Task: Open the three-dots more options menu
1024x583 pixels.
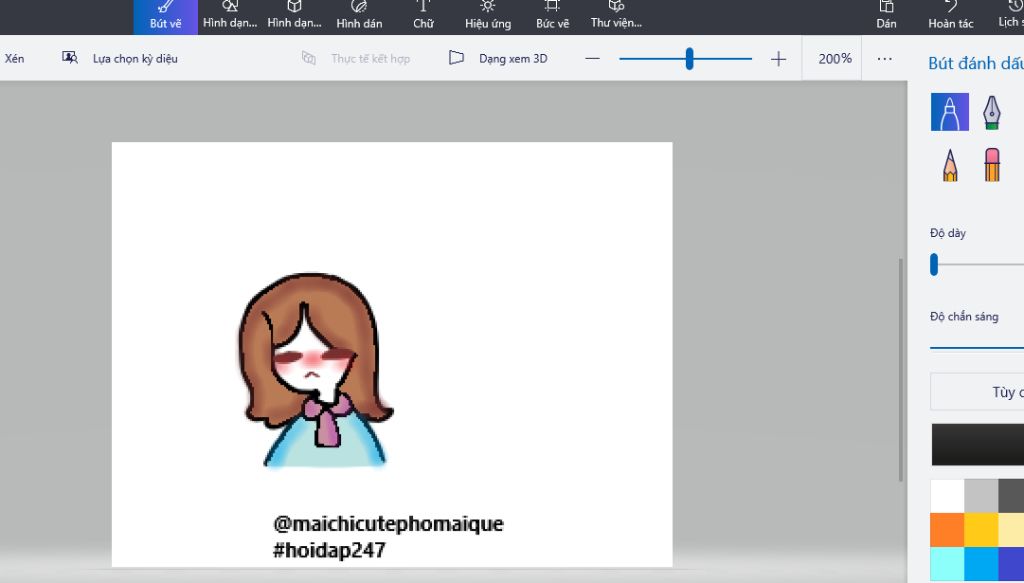Action: (x=884, y=59)
